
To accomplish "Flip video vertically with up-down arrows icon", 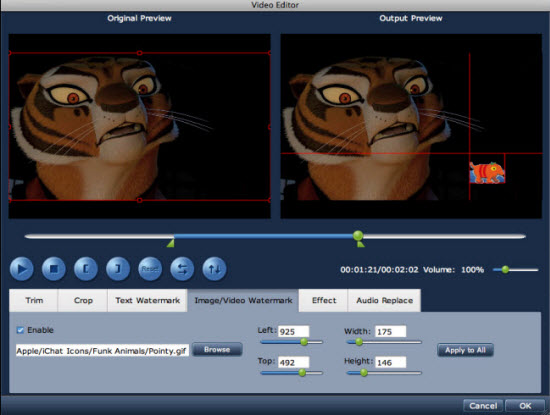I will [214, 269].
